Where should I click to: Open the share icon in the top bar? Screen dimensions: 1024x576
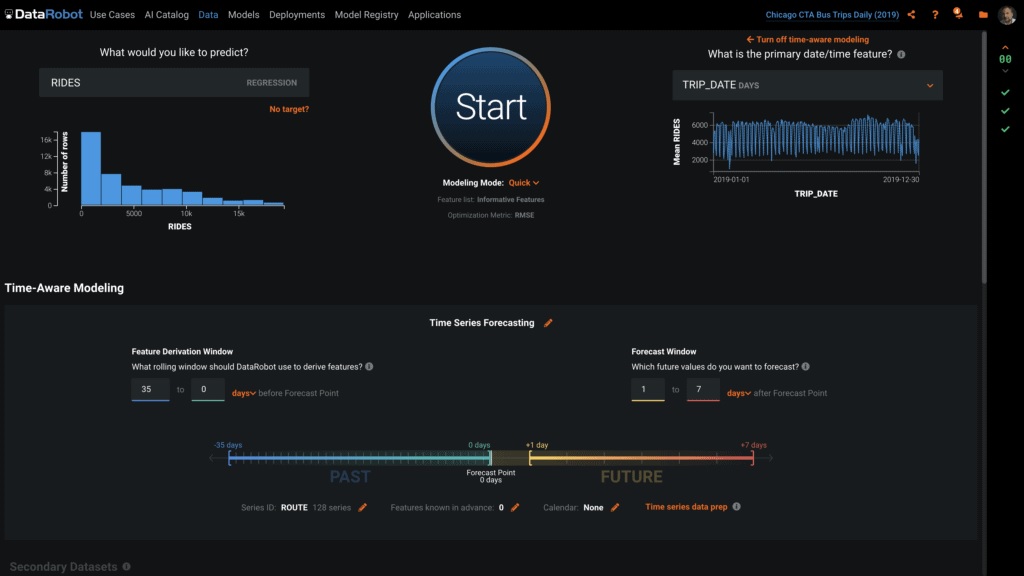pyautogui.click(x=911, y=14)
